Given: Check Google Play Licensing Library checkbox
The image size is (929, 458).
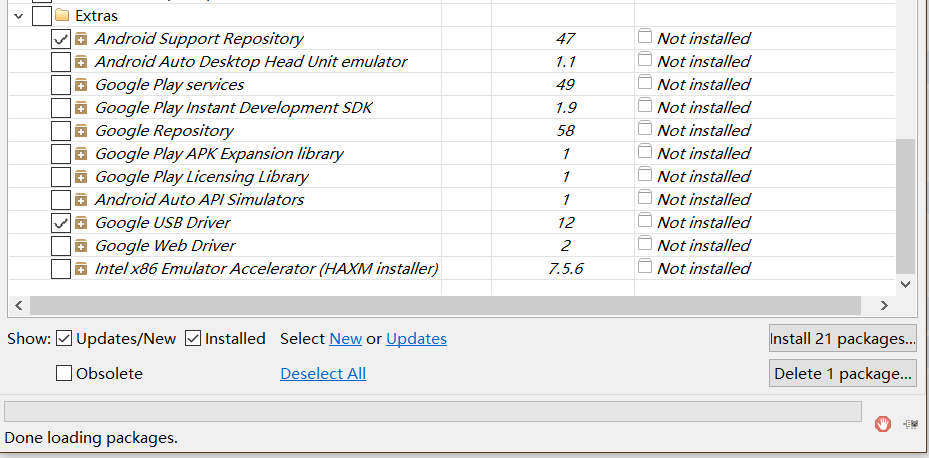Looking at the screenshot, I should tap(60, 177).
